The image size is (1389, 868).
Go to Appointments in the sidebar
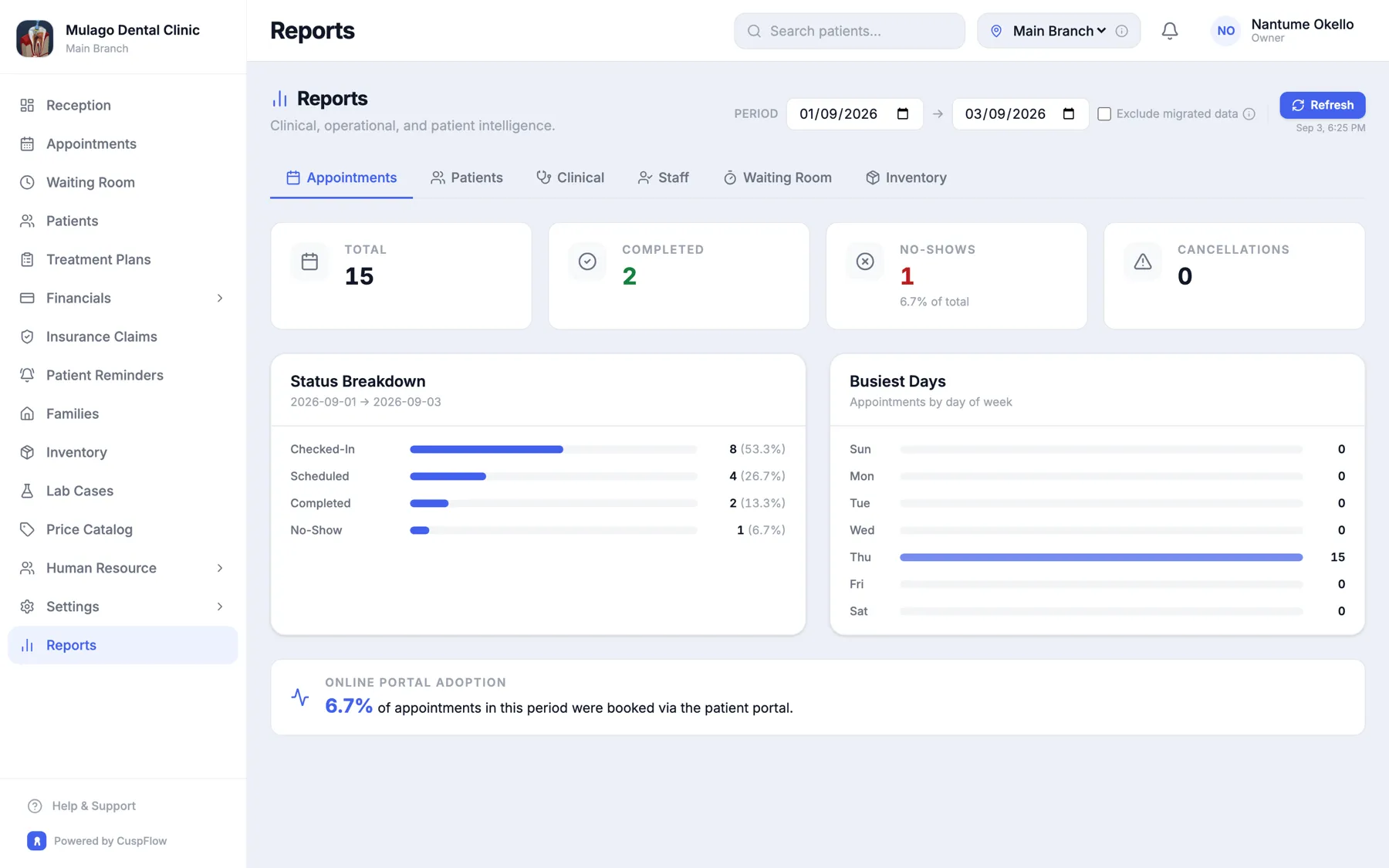pos(123,144)
